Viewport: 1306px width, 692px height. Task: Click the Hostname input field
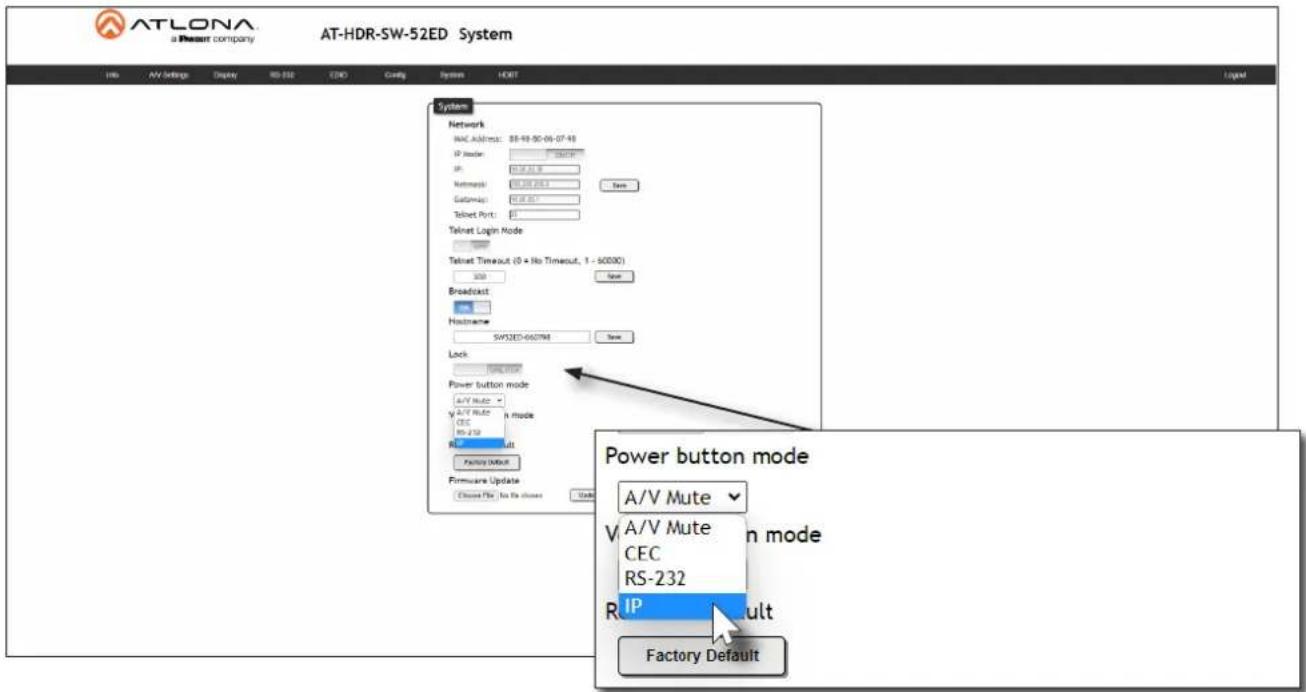pos(521,338)
